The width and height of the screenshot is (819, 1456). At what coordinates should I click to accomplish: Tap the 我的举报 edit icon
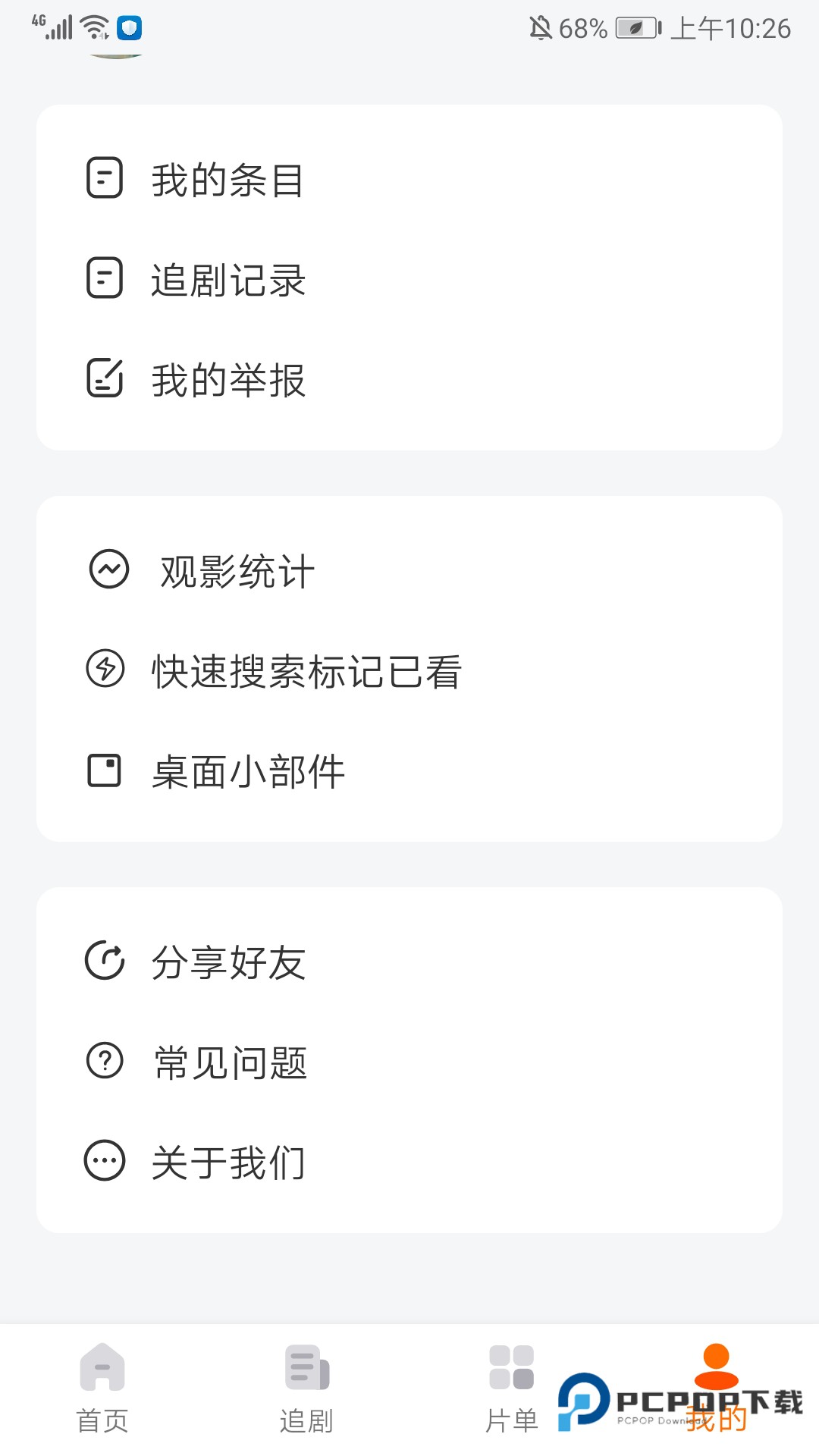coord(105,378)
